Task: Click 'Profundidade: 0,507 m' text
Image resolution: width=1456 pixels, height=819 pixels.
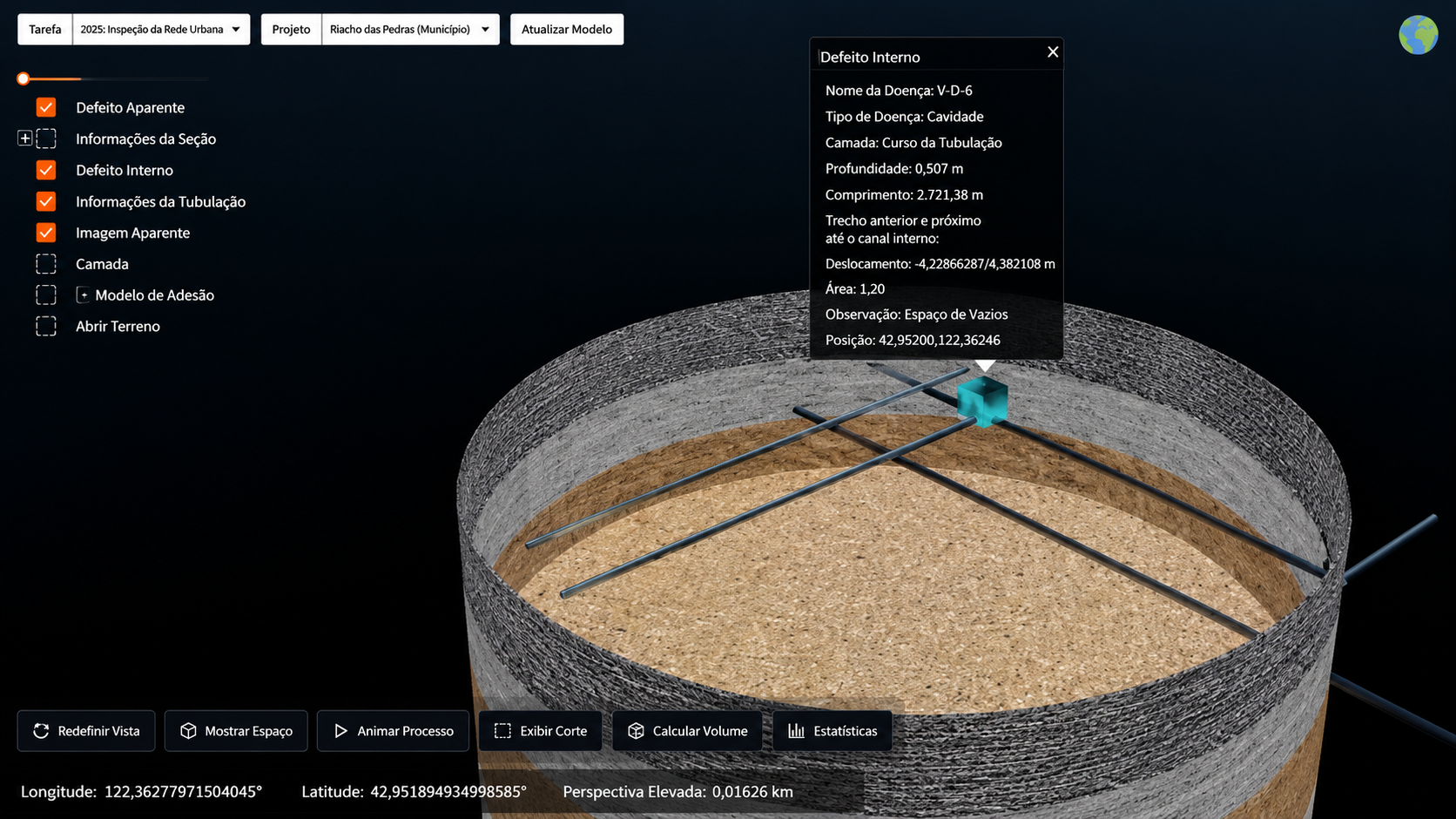Action: coord(894,169)
